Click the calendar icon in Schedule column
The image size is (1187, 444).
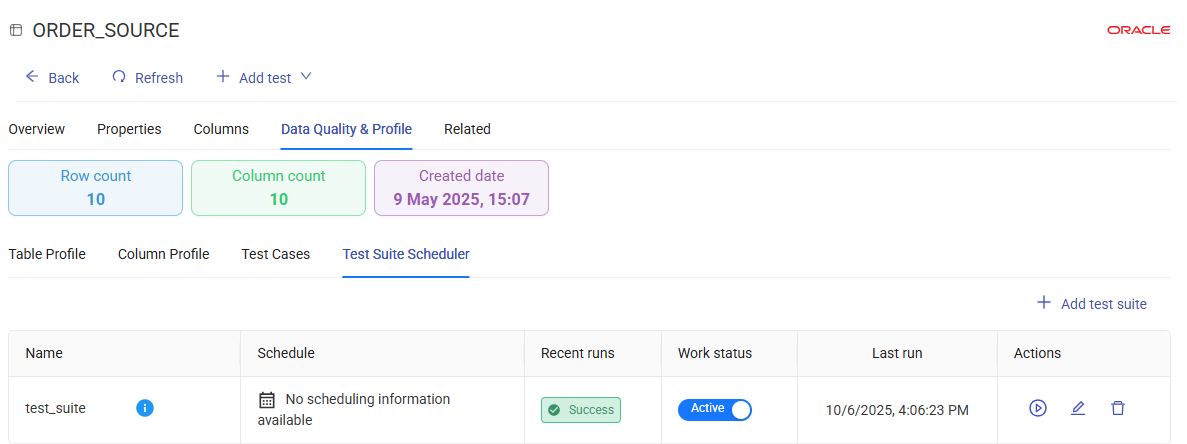267,400
